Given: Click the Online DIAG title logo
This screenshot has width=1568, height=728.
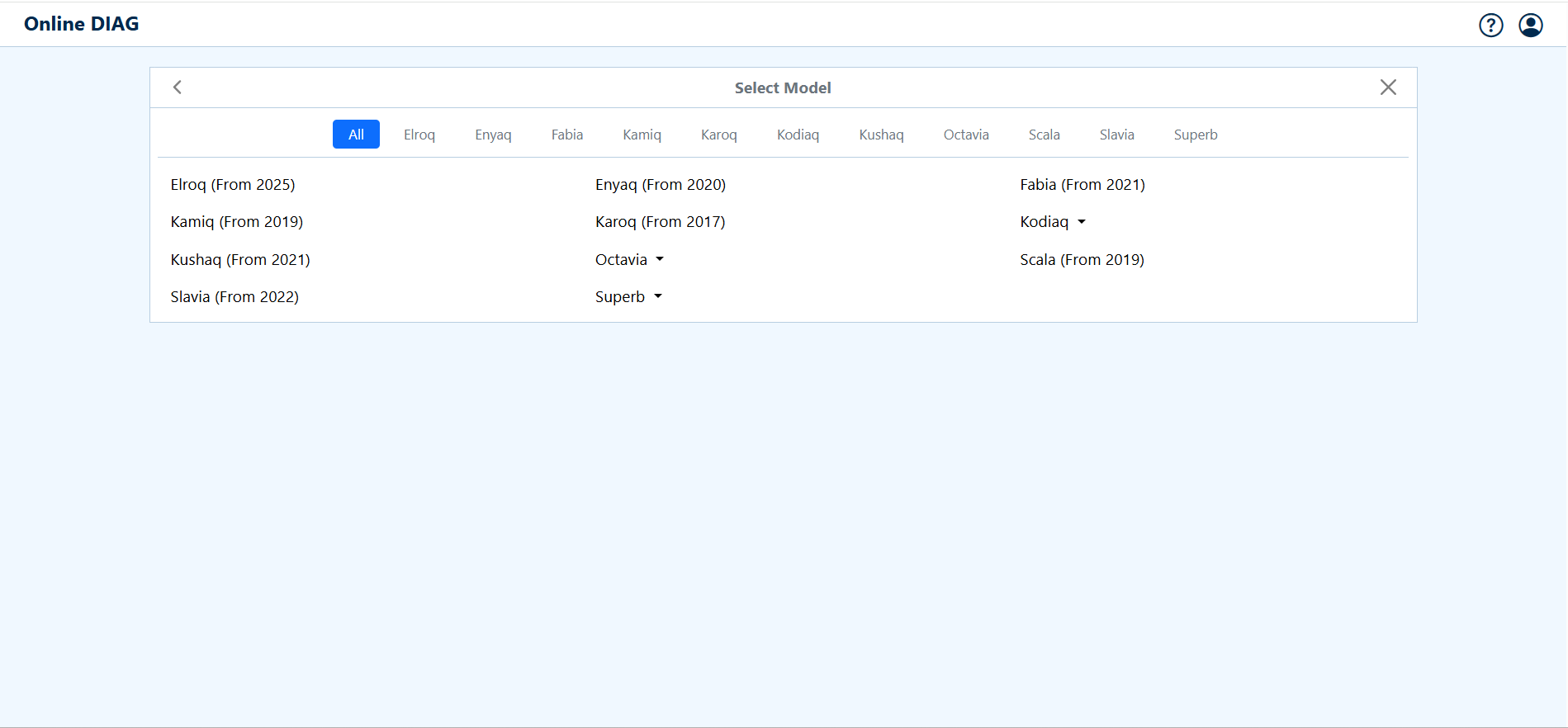Looking at the screenshot, I should point(82,24).
